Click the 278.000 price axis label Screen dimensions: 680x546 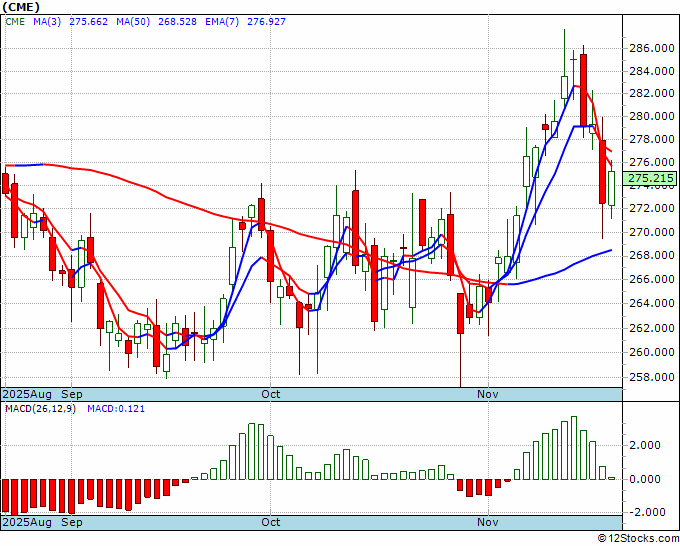651,139
